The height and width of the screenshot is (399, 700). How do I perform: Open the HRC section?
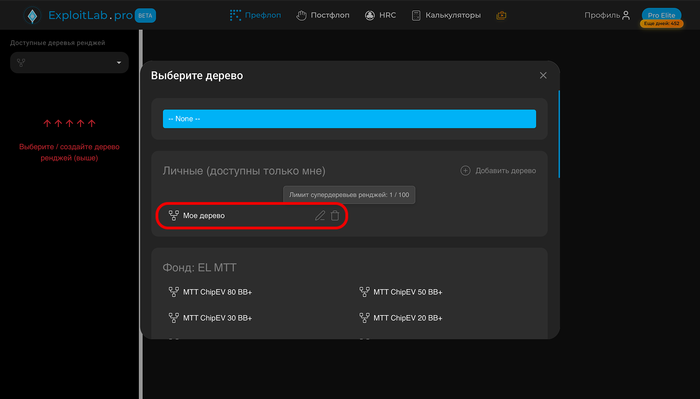coord(380,15)
